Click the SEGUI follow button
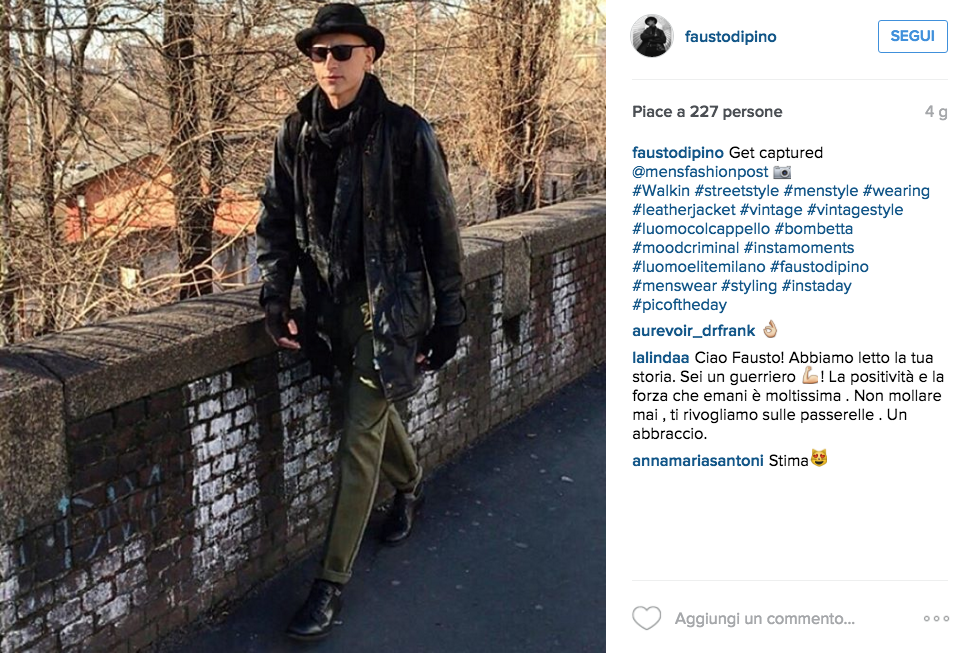Image resolution: width=974 pixels, height=653 pixels. pos(913,36)
